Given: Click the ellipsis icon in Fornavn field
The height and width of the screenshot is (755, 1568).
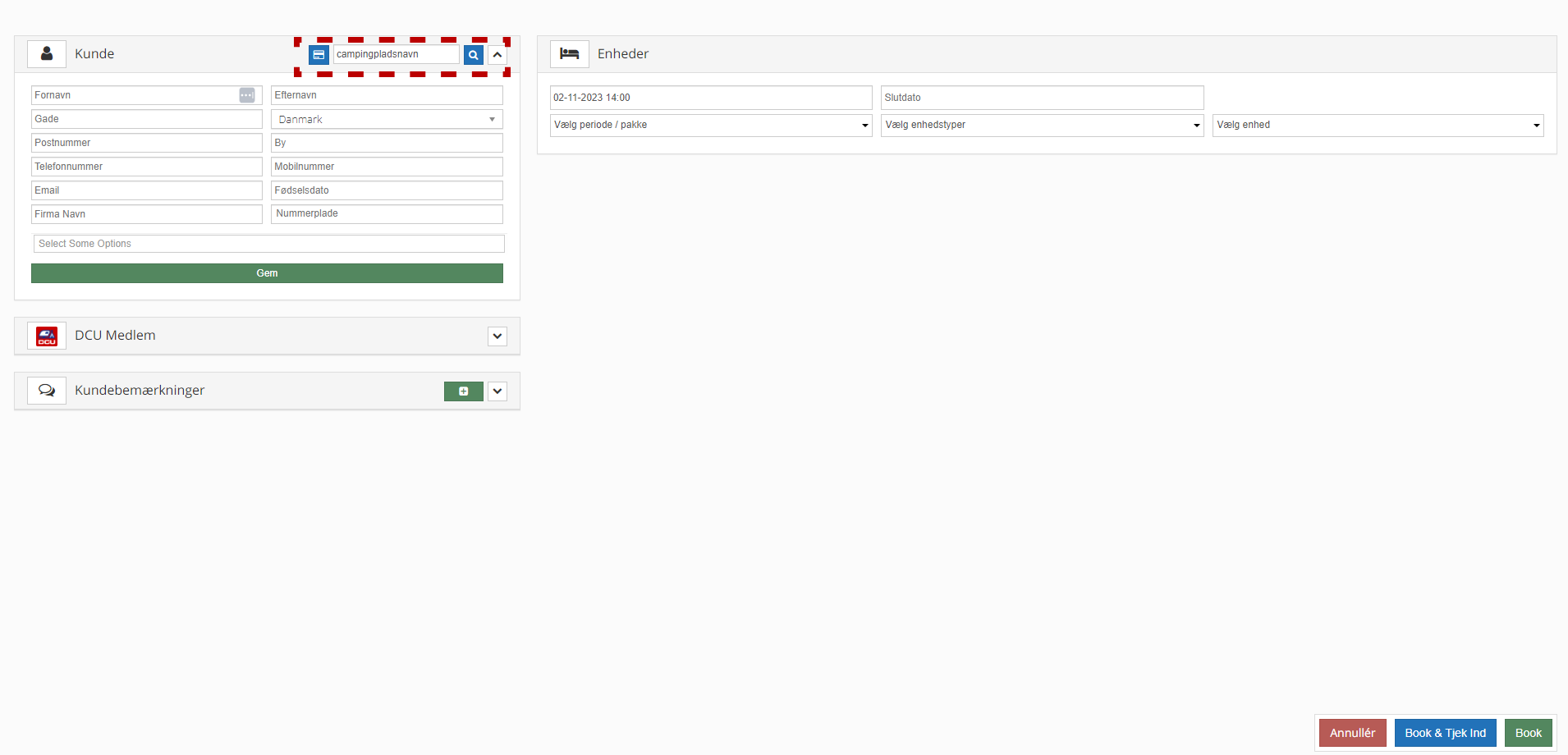Looking at the screenshot, I should coord(247,95).
